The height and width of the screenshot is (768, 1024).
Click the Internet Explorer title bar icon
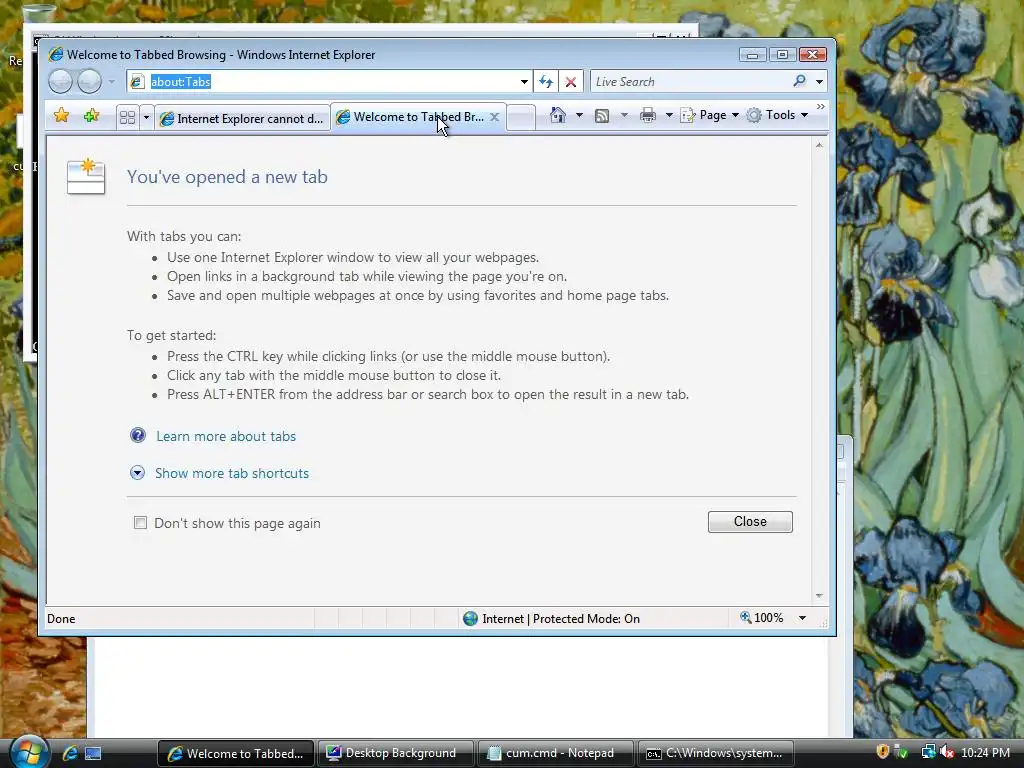point(56,54)
